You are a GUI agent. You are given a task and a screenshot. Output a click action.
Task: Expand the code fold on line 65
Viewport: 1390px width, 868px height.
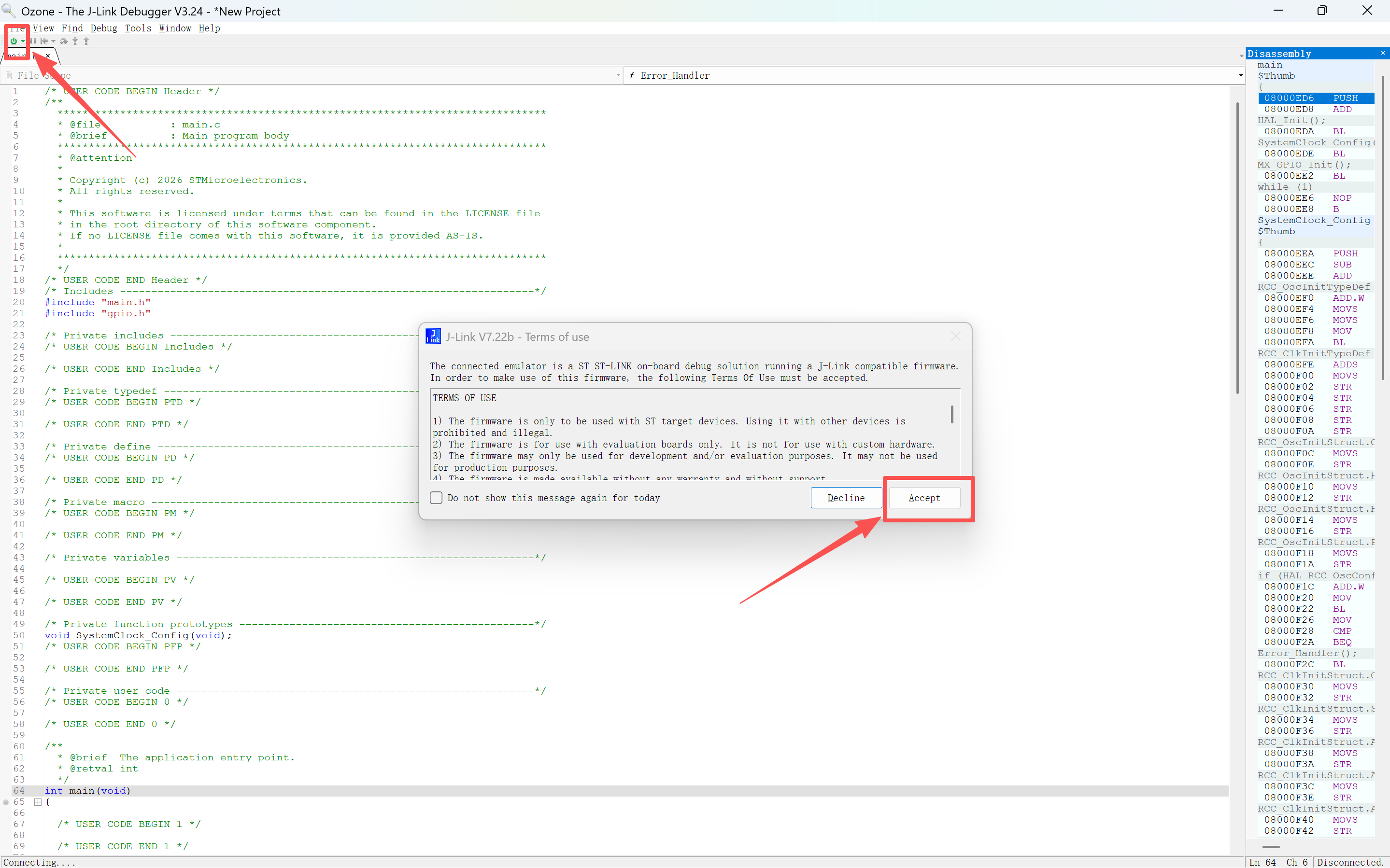point(37,802)
